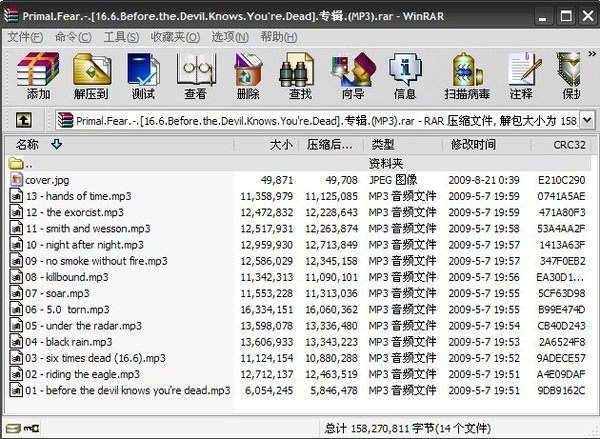
Task: Sort by 名称 column header
Action: (119, 145)
